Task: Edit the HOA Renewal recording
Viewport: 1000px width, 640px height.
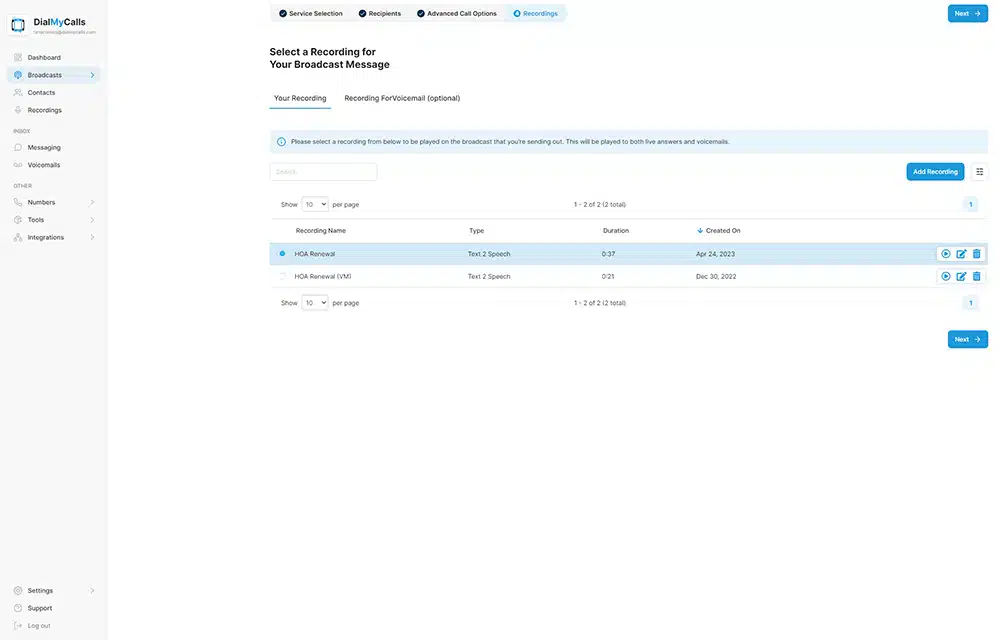Action: pos(961,254)
